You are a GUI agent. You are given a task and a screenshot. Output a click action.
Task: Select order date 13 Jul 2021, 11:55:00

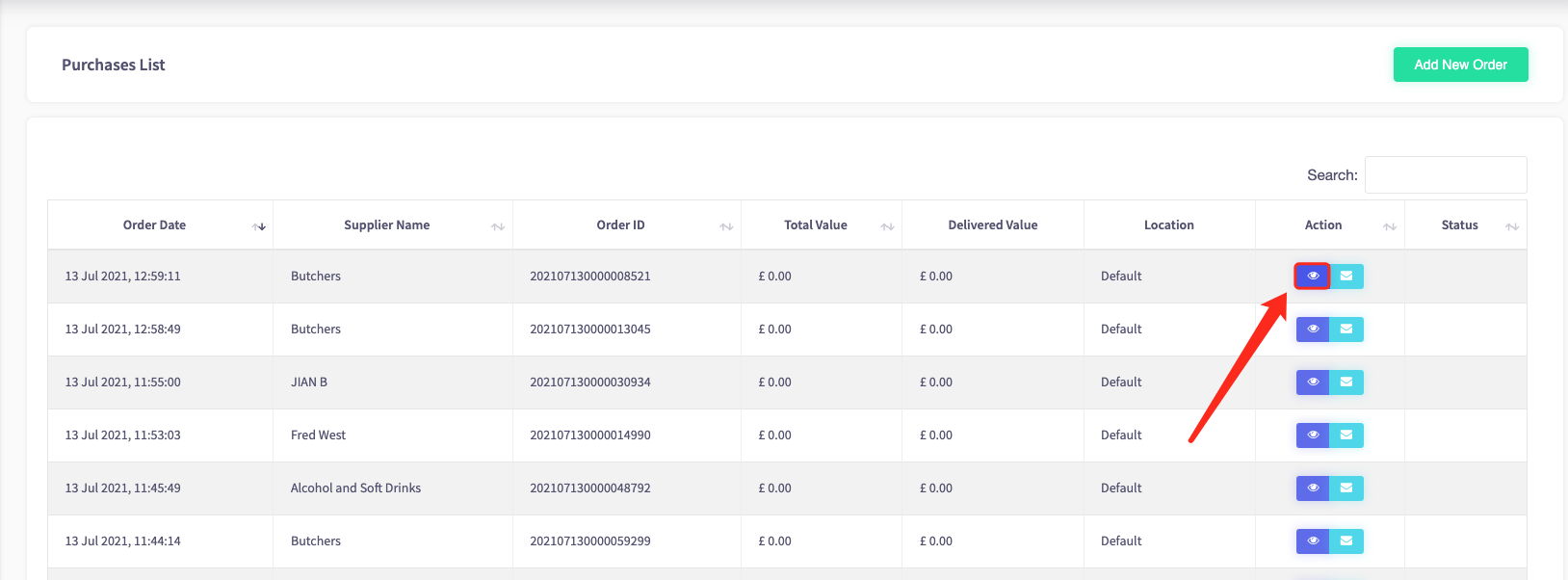pyautogui.click(x=123, y=382)
